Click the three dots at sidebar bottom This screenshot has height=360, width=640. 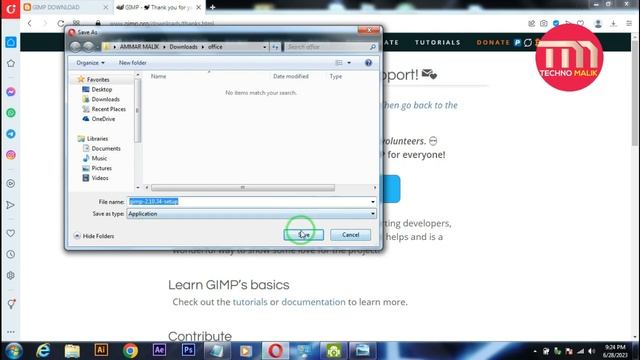[x=11, y=332]
